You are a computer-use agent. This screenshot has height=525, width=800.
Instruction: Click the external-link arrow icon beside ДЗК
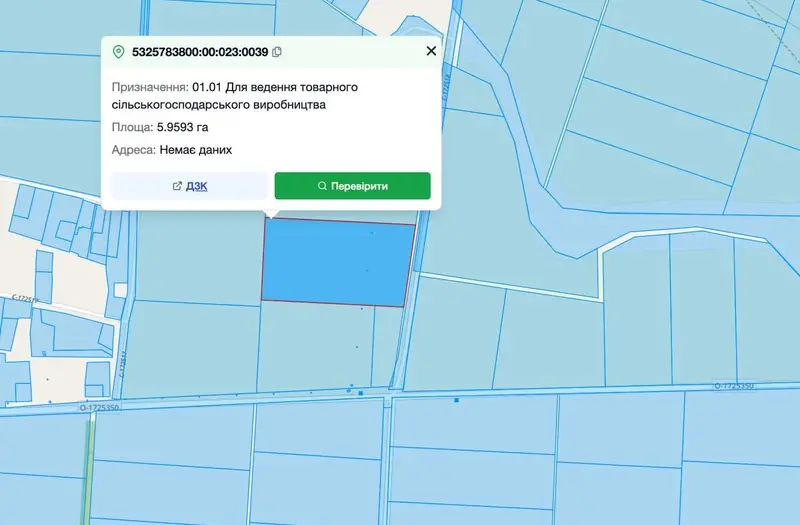(177, 186)
